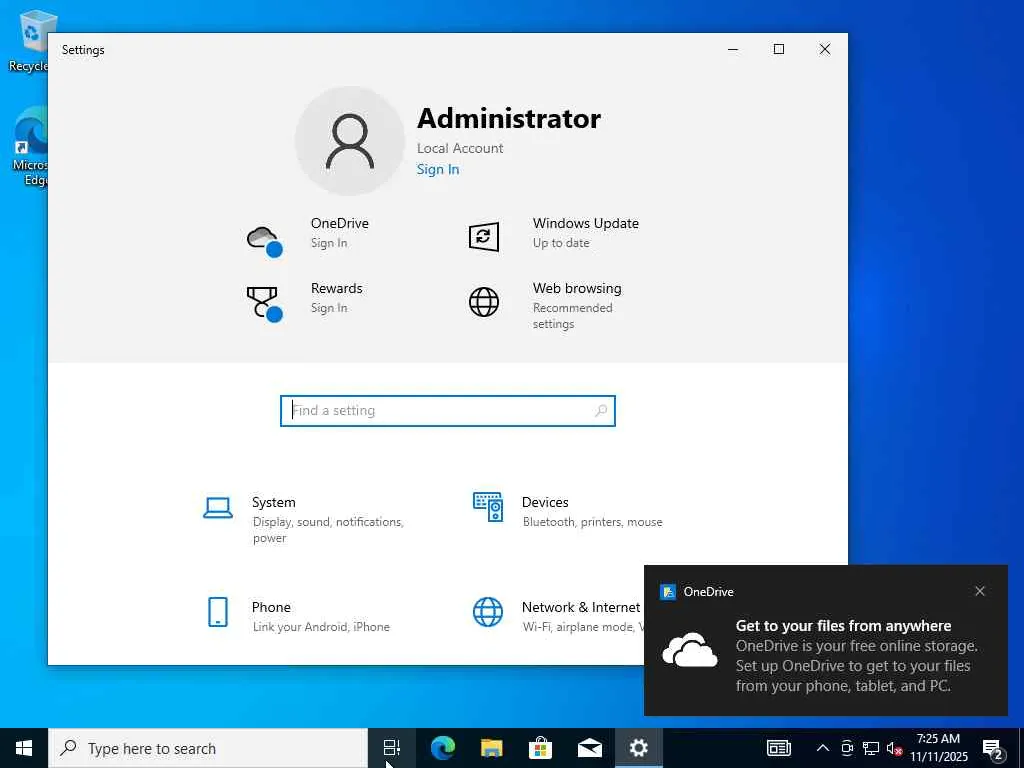Click Link your Android, iPhone description
Image resolution: width=1024 pixels, height=768 pixels.
coord(321,627)
